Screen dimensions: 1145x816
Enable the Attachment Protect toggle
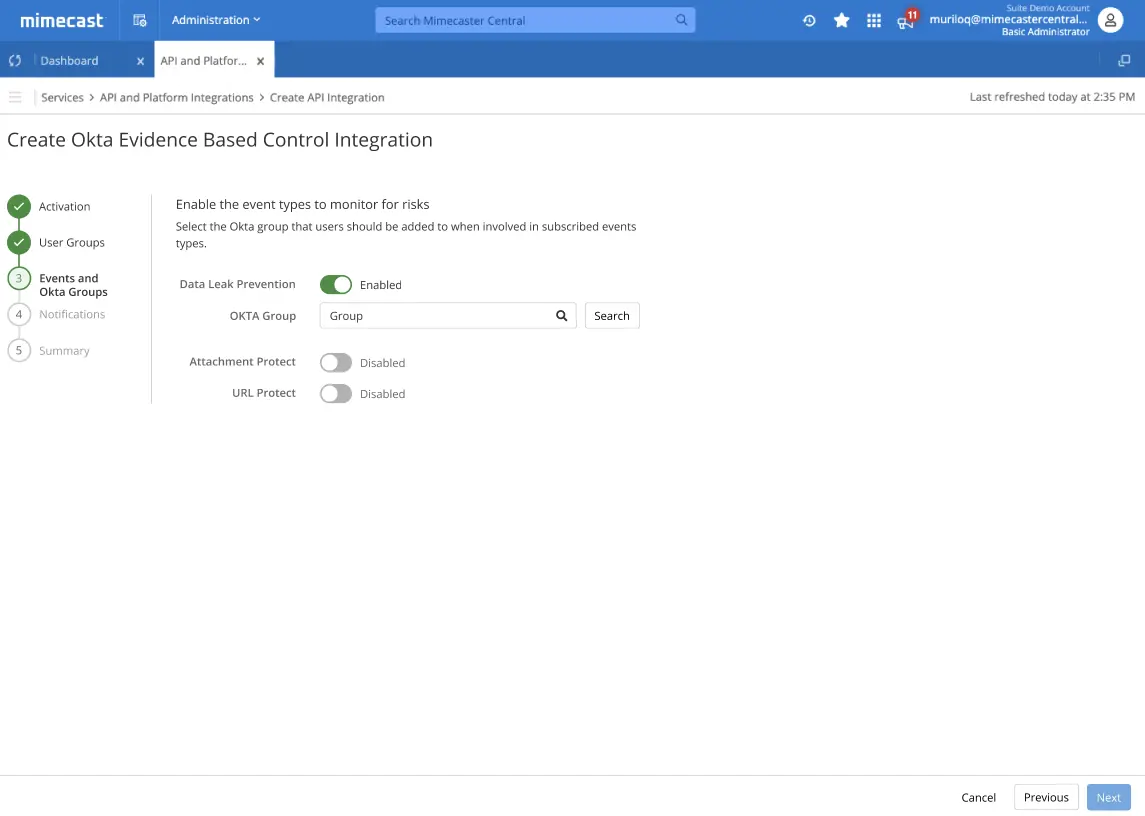(336, 362)
